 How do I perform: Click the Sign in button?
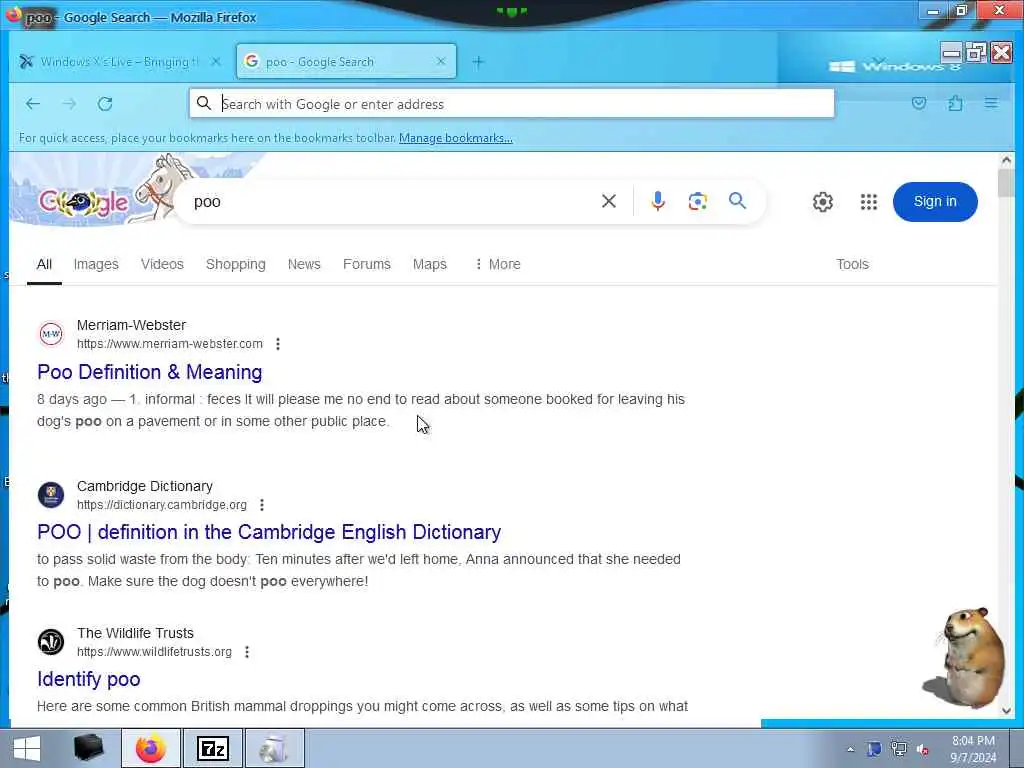click(935, 202)
